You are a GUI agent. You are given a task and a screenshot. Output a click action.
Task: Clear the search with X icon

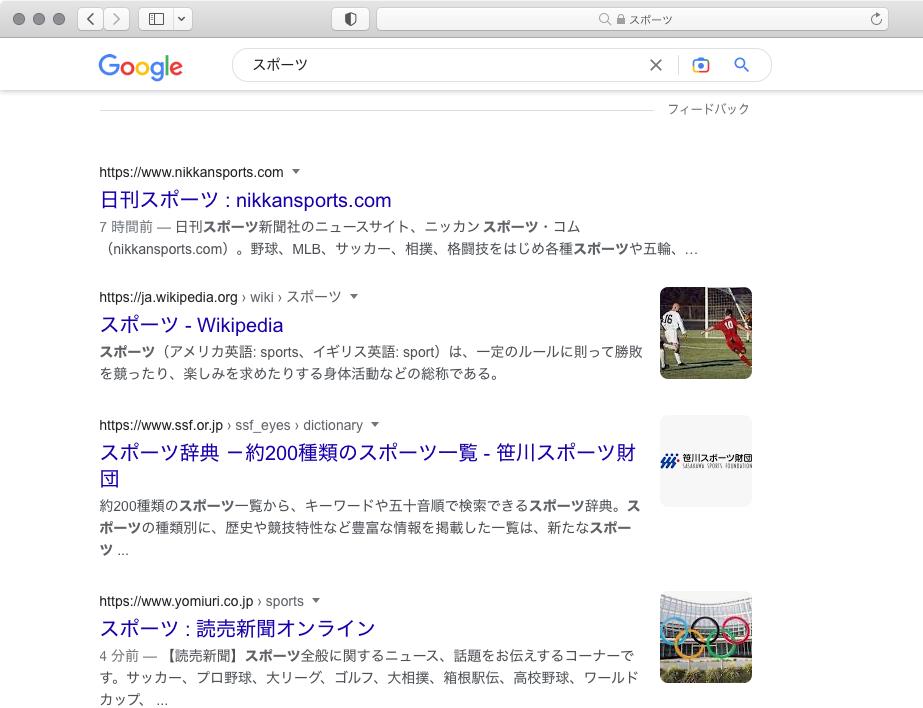pyautogui.click(x=656, y=65)
